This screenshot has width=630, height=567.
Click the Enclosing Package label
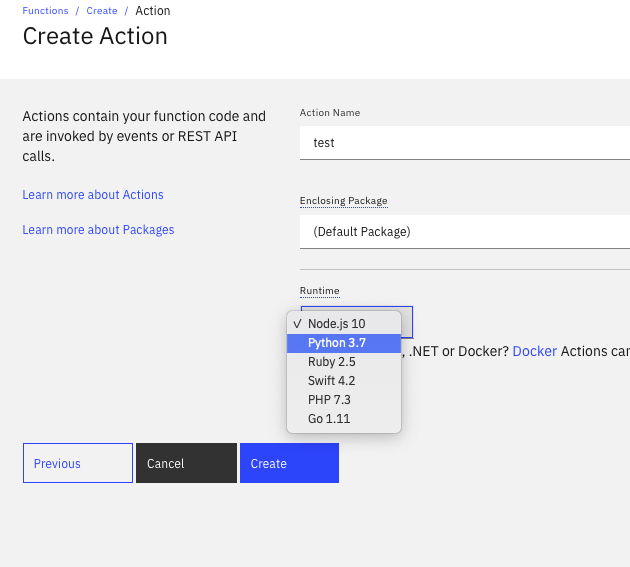343,201
